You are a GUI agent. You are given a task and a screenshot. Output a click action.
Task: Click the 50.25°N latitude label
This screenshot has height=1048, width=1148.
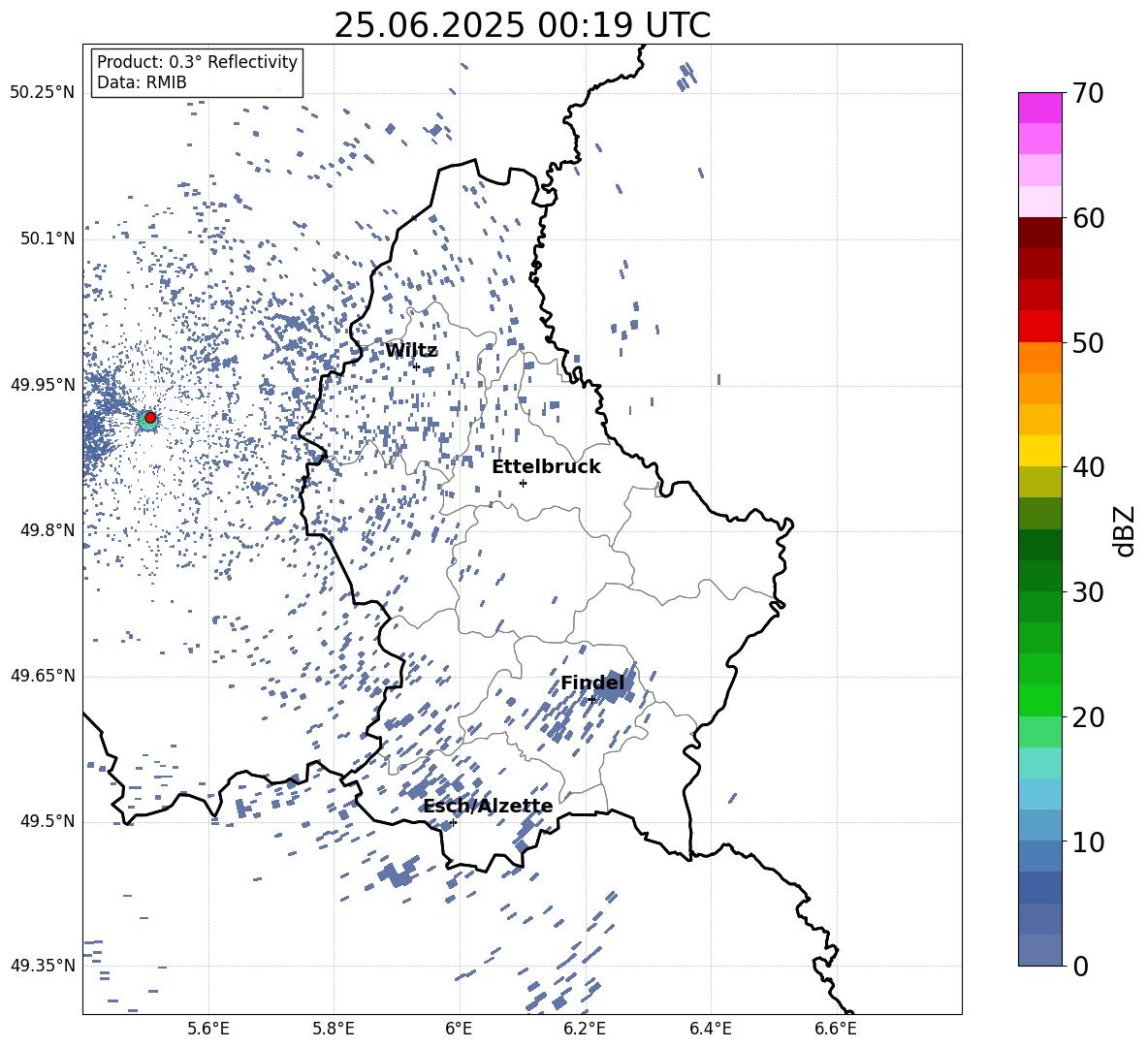pos(43,93)
